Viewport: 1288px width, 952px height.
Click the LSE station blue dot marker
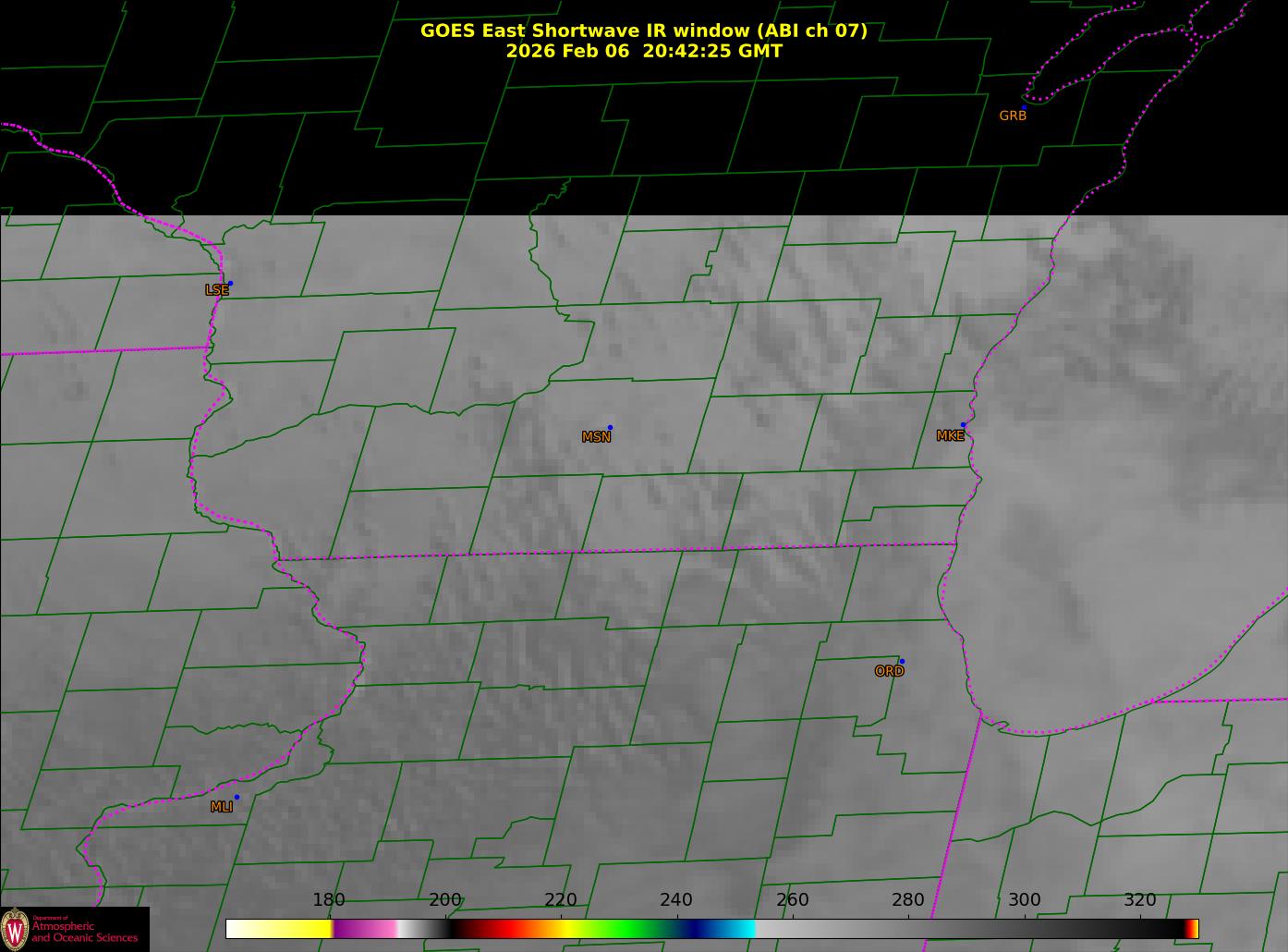[230, 284]
